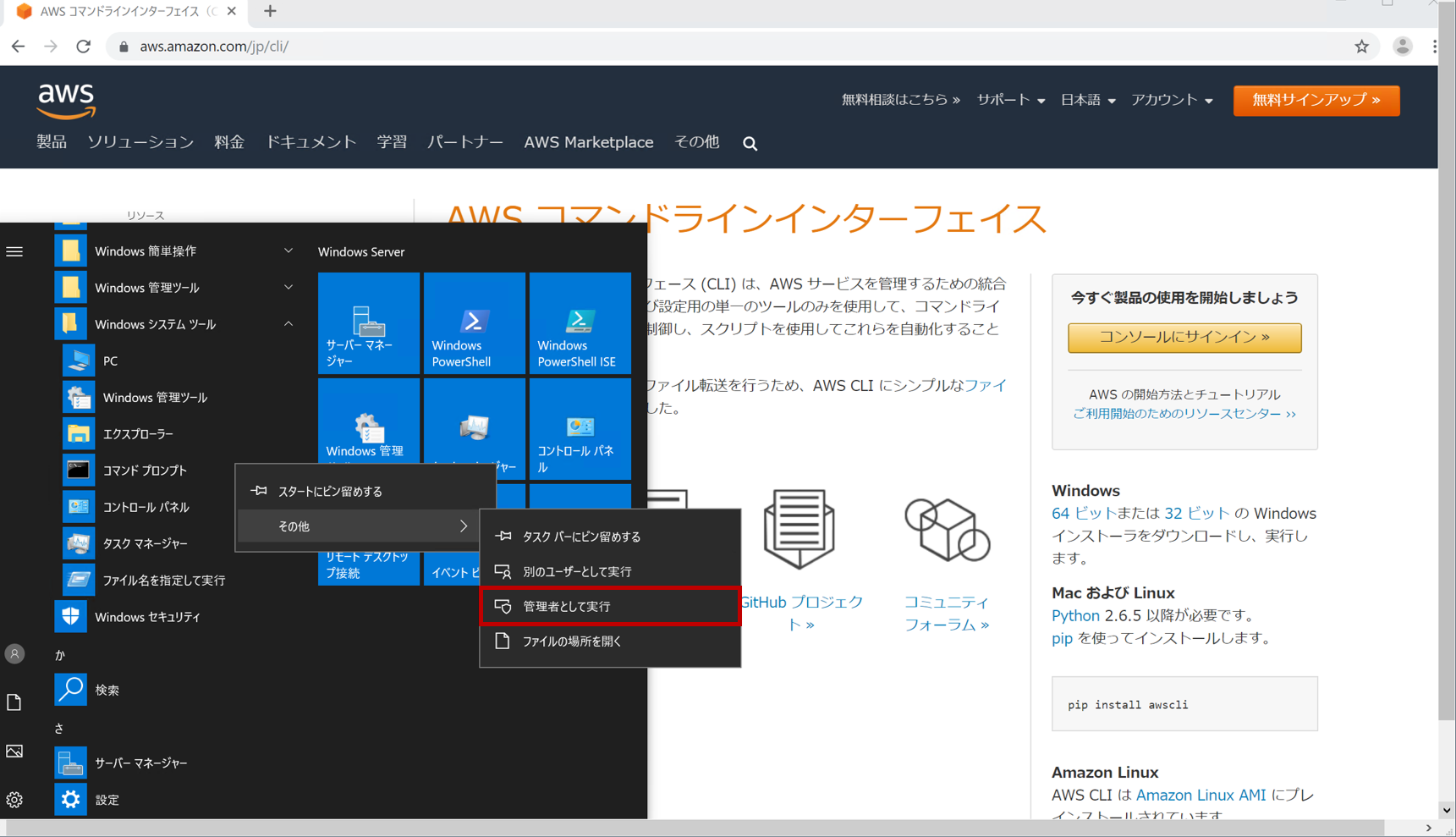
Task: Open Task Manager from the app list
Action: coord(144,543)
